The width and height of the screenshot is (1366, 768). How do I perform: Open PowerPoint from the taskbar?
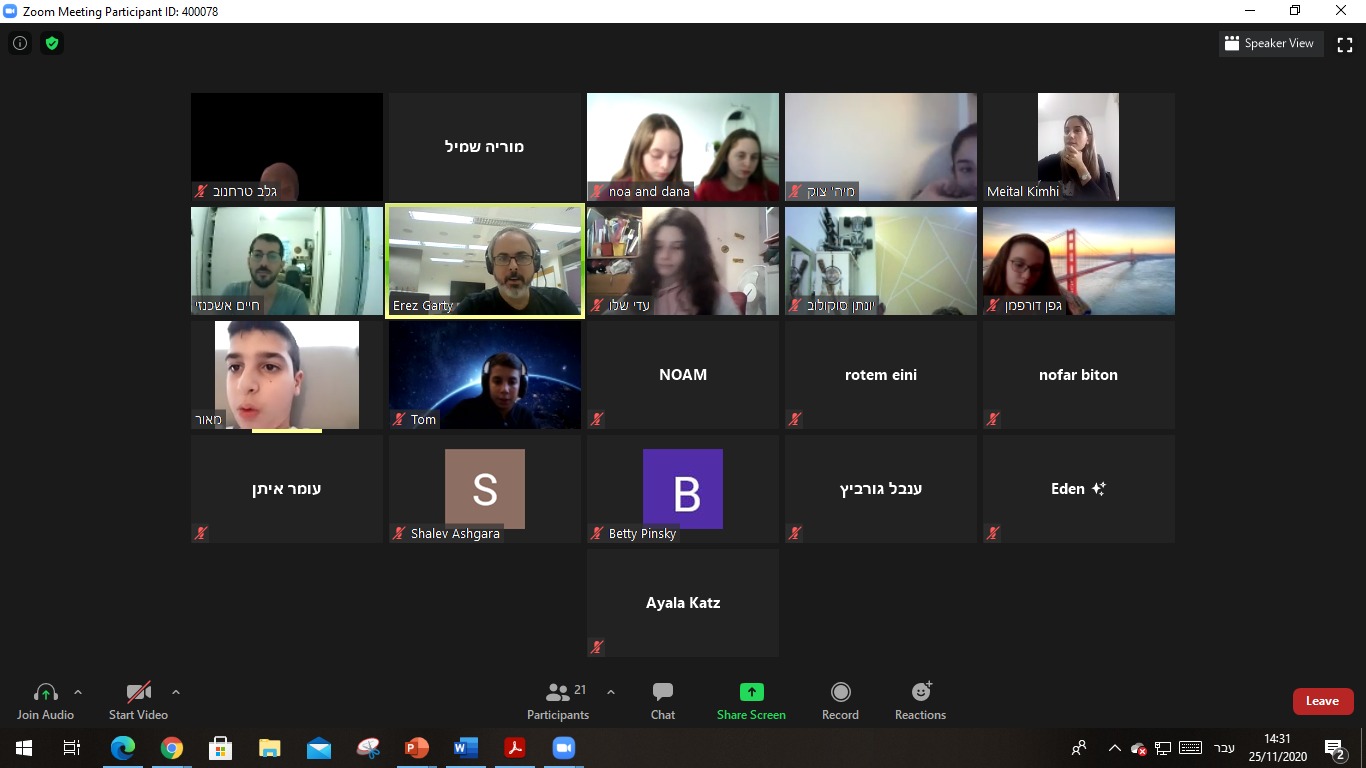(x=417, y=748)
